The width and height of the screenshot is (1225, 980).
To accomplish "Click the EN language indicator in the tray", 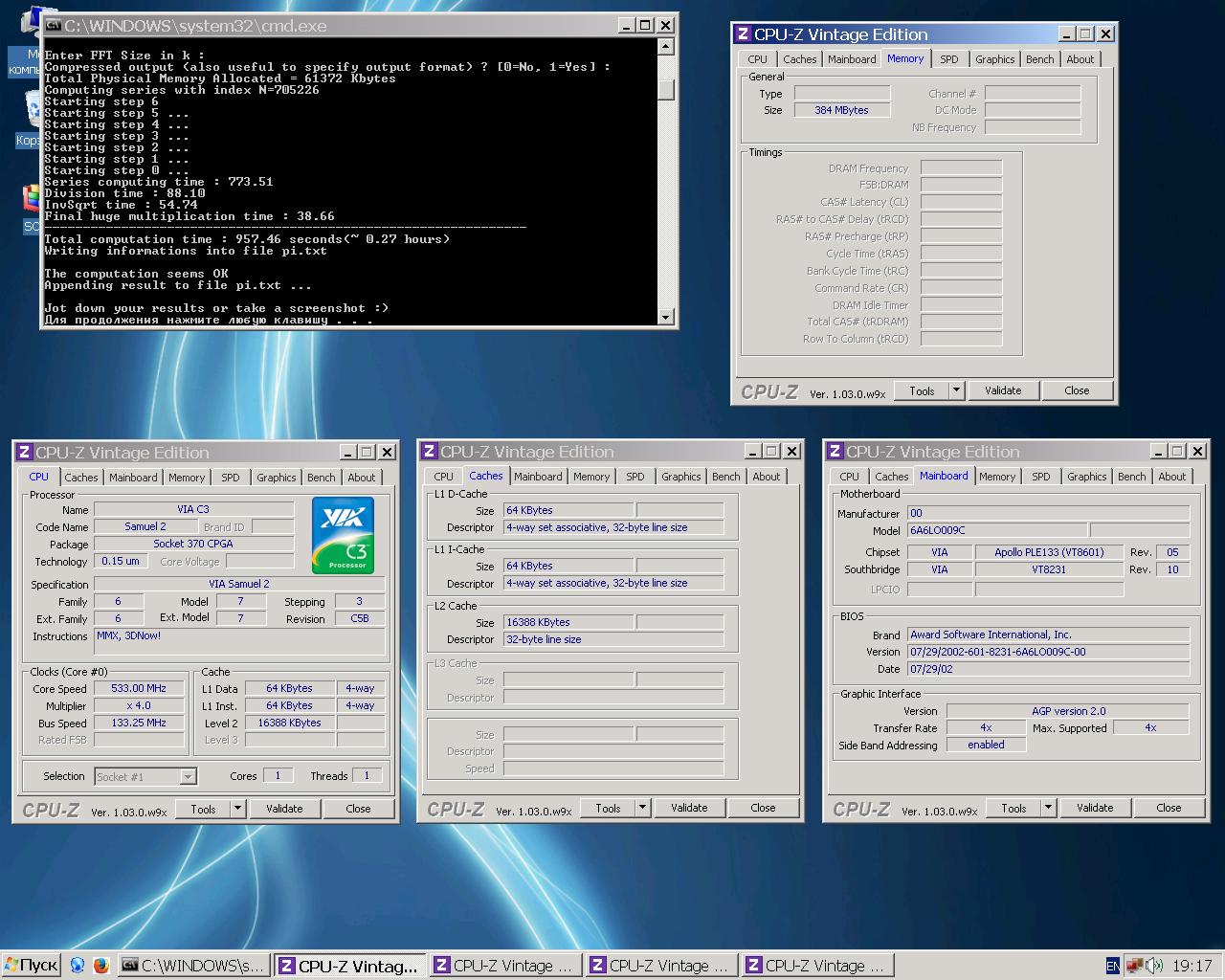I will coord(1113,966).
